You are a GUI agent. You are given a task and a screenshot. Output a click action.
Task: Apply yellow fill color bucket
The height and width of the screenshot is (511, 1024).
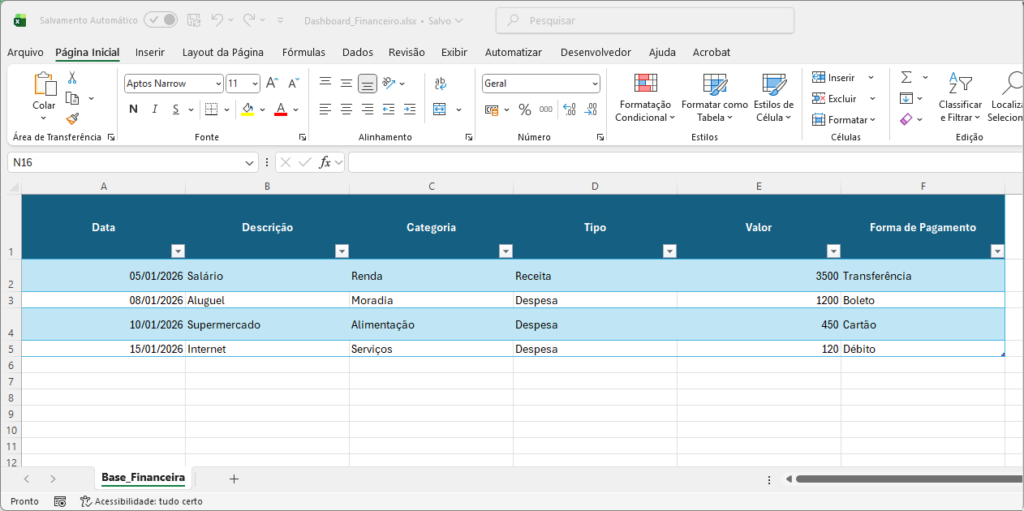248,109
